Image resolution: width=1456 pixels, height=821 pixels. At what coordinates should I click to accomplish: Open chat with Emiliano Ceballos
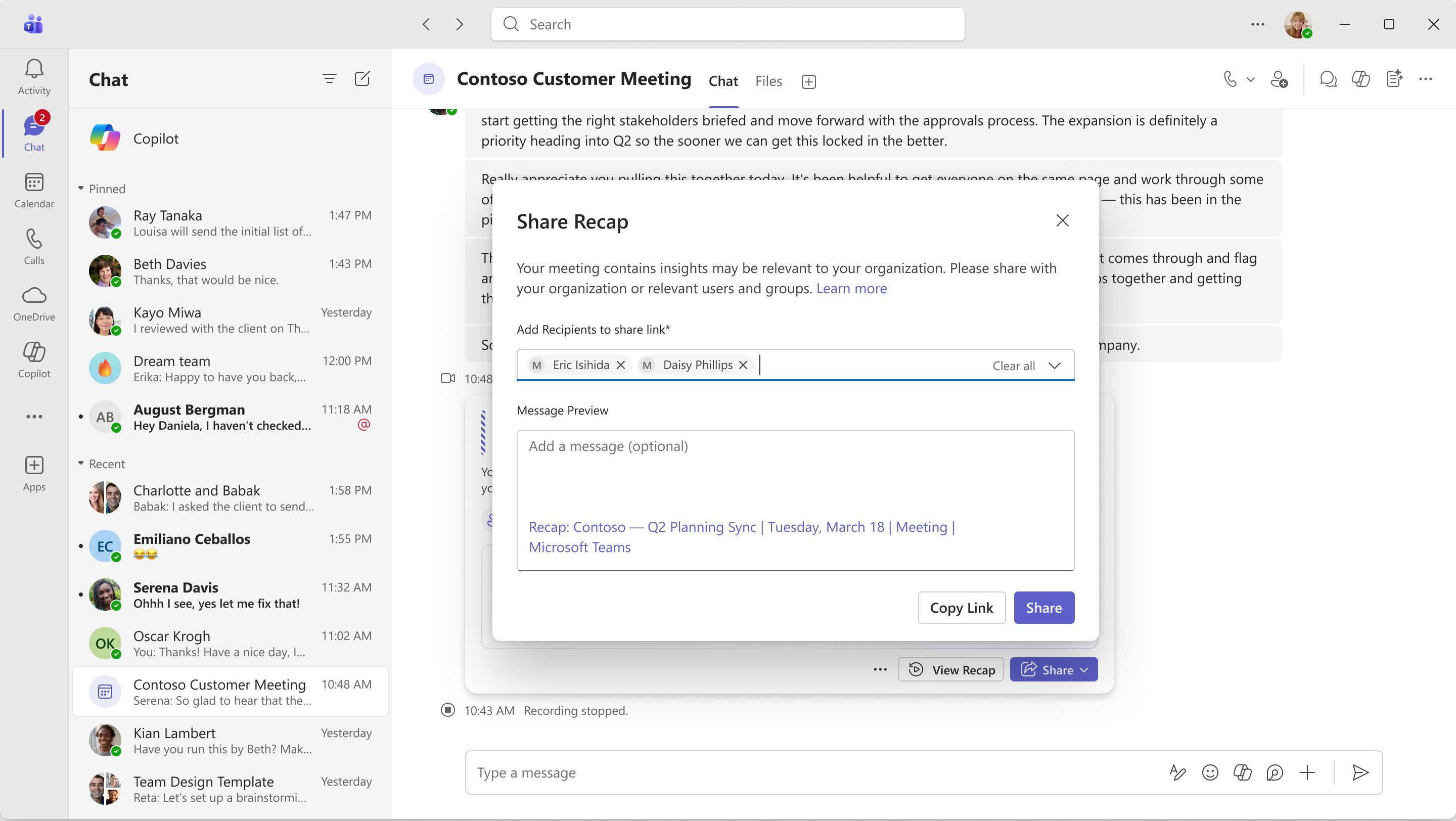pos(231,546)
